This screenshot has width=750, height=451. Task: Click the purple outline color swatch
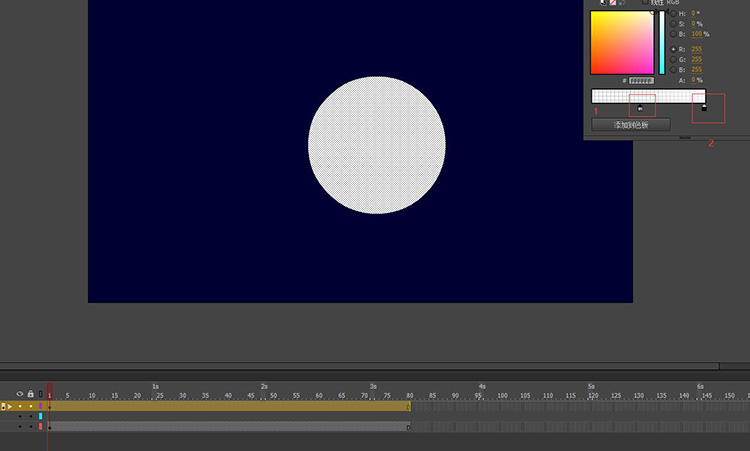[41, 406]
